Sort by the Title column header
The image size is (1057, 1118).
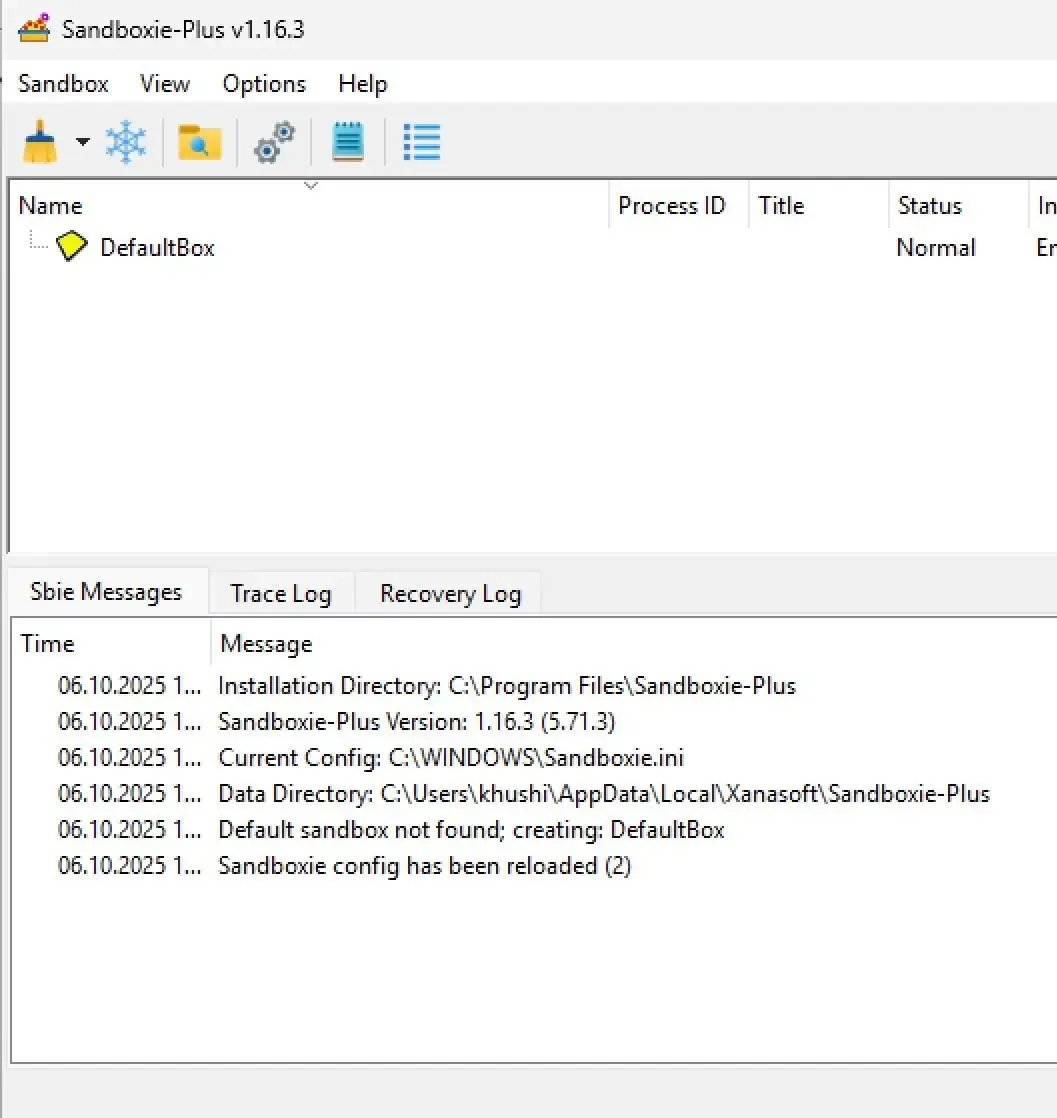(x=818, y=205)
